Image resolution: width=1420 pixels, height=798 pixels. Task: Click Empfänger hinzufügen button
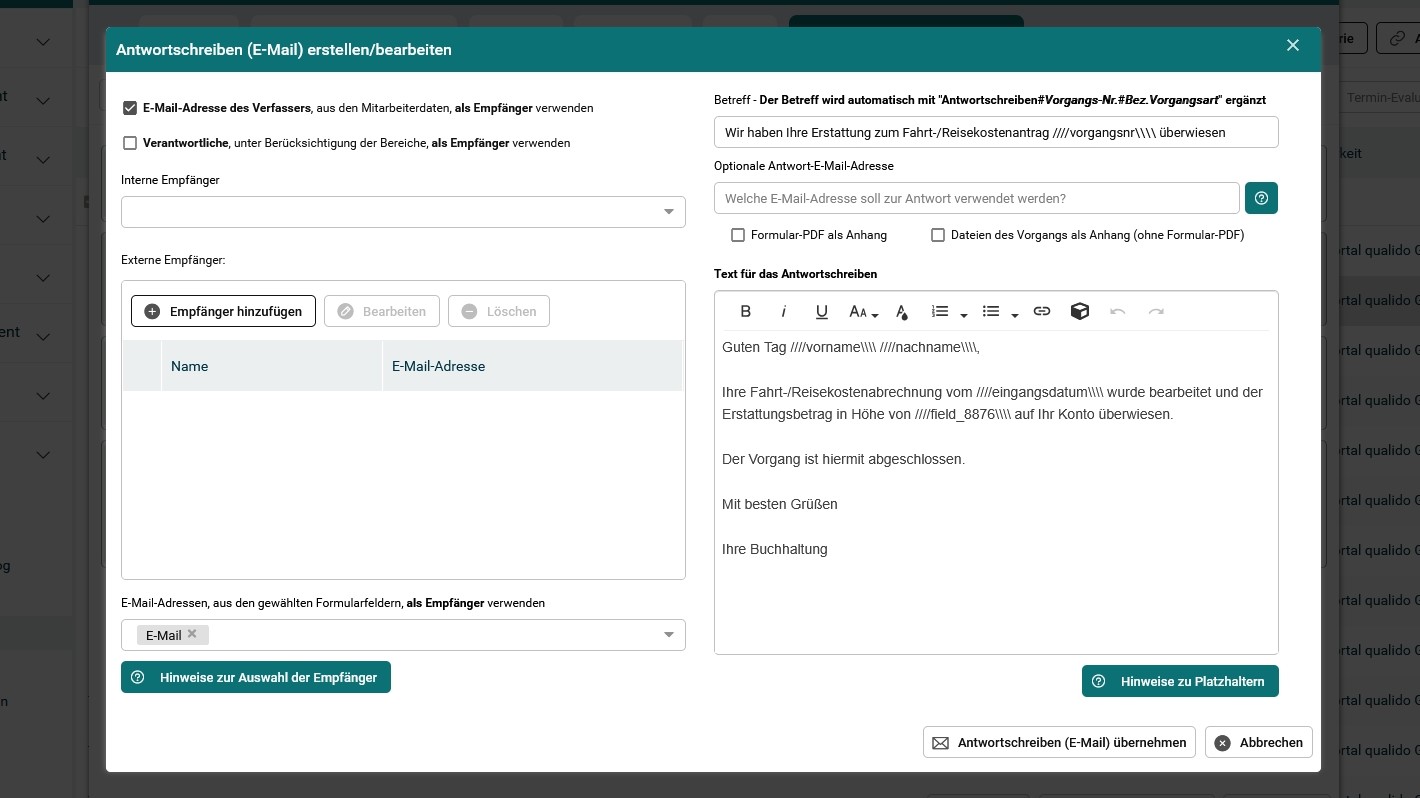[x=223, y=311]
